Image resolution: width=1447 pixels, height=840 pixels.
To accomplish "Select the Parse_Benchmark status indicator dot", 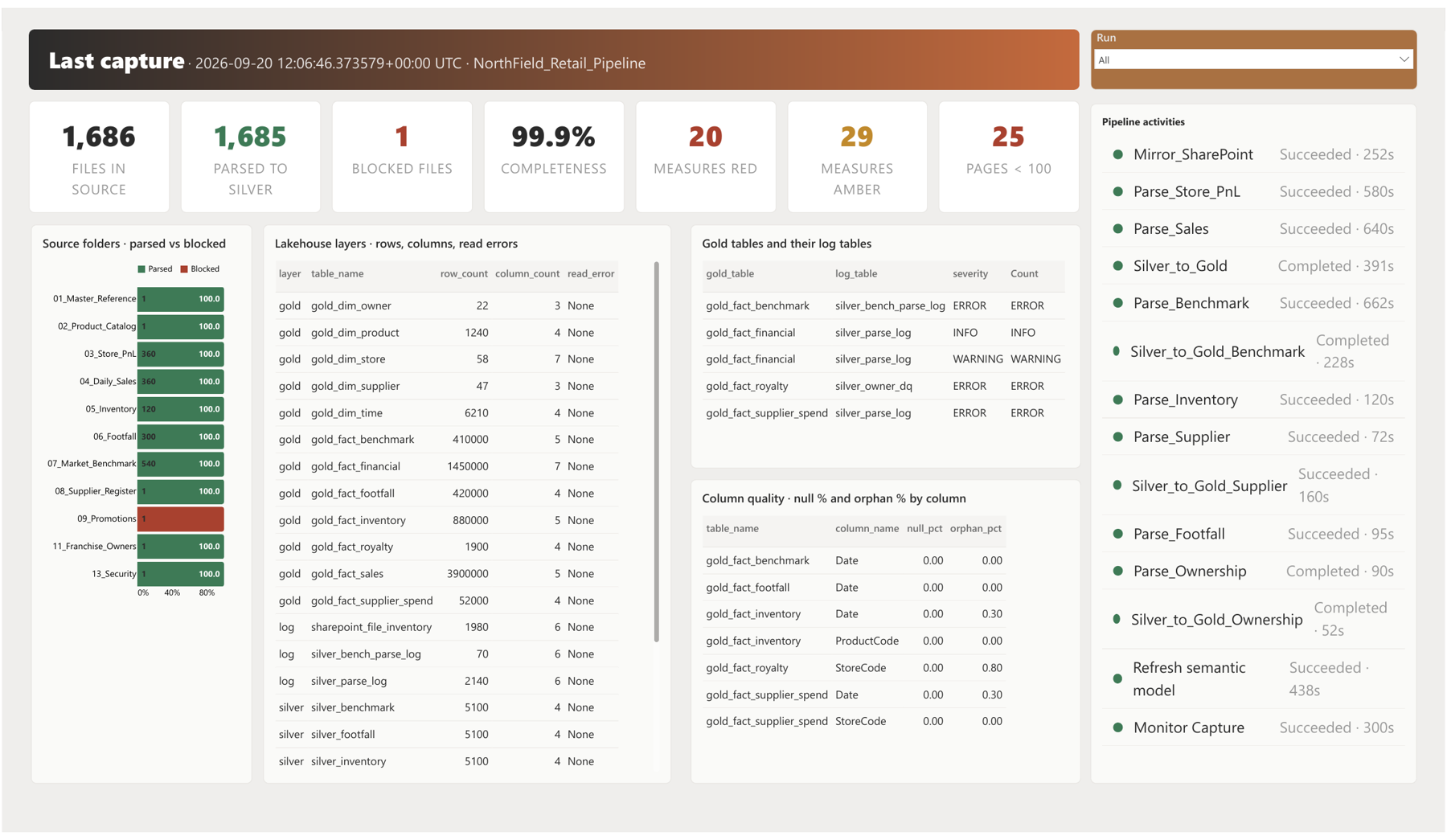I will click(x=1117, y=303).
